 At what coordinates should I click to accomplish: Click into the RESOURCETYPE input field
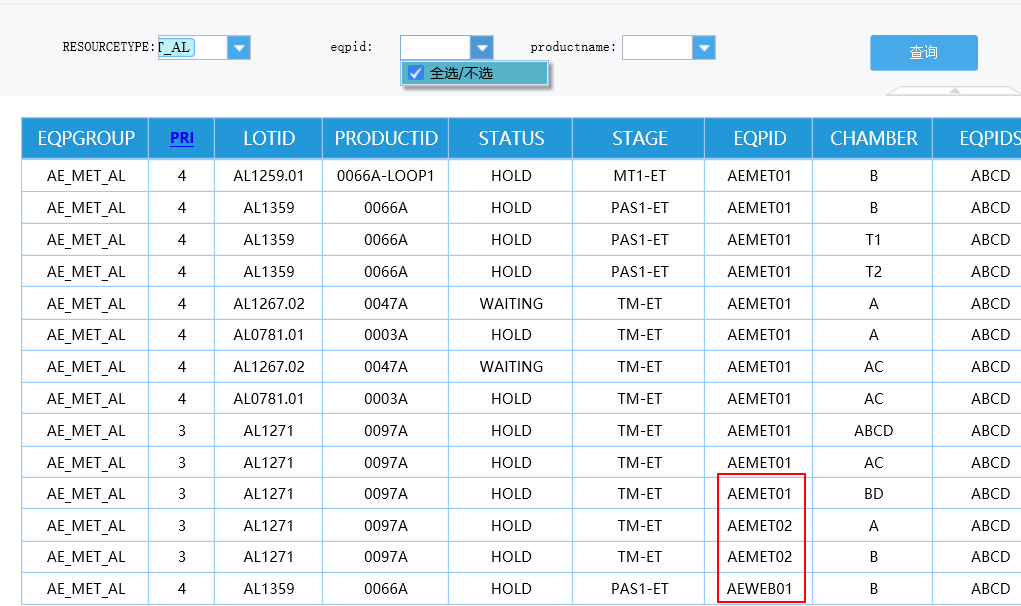192,47
